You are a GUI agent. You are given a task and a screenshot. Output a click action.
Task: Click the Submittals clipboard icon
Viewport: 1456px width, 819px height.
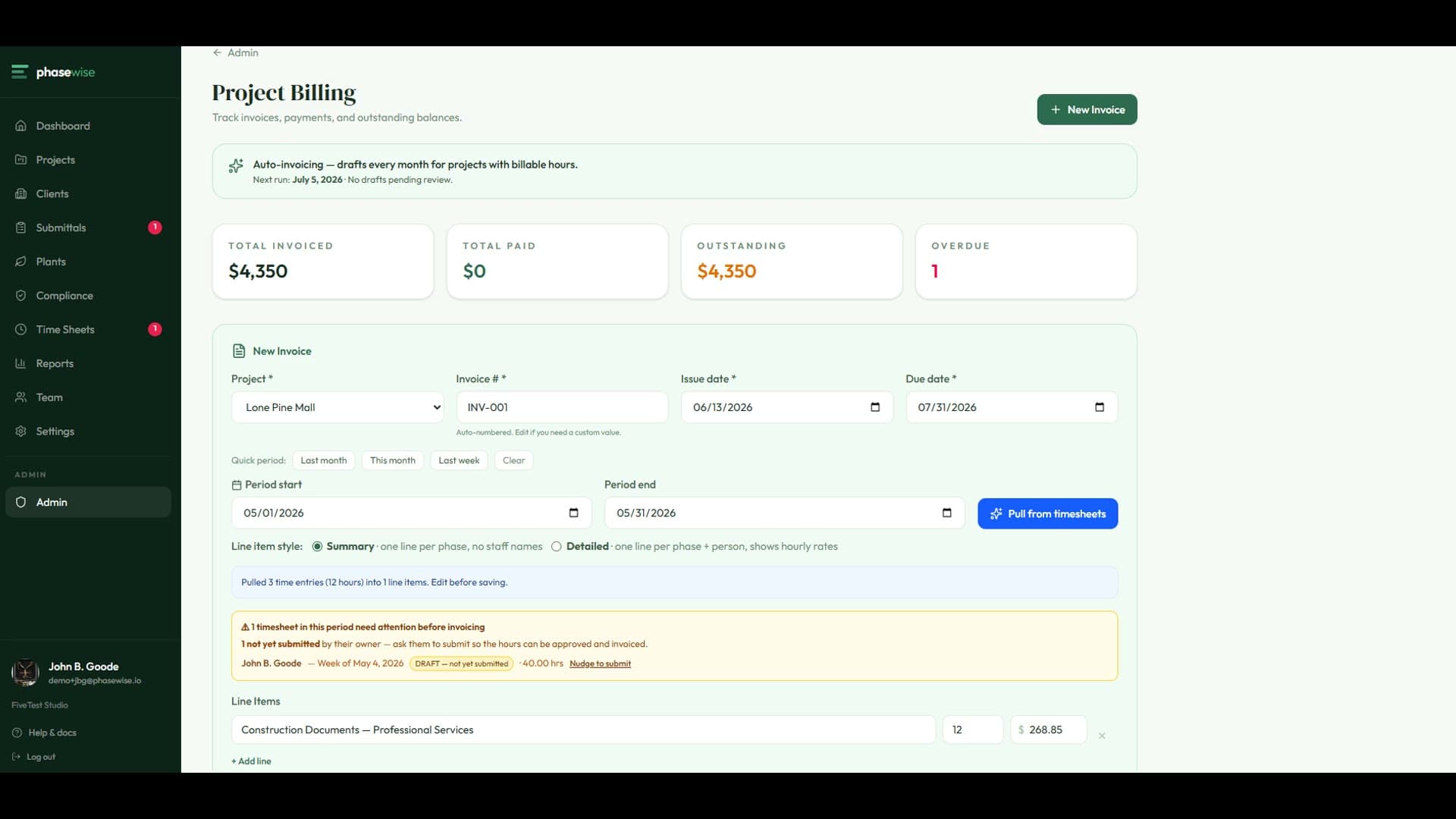click(20, 227)
